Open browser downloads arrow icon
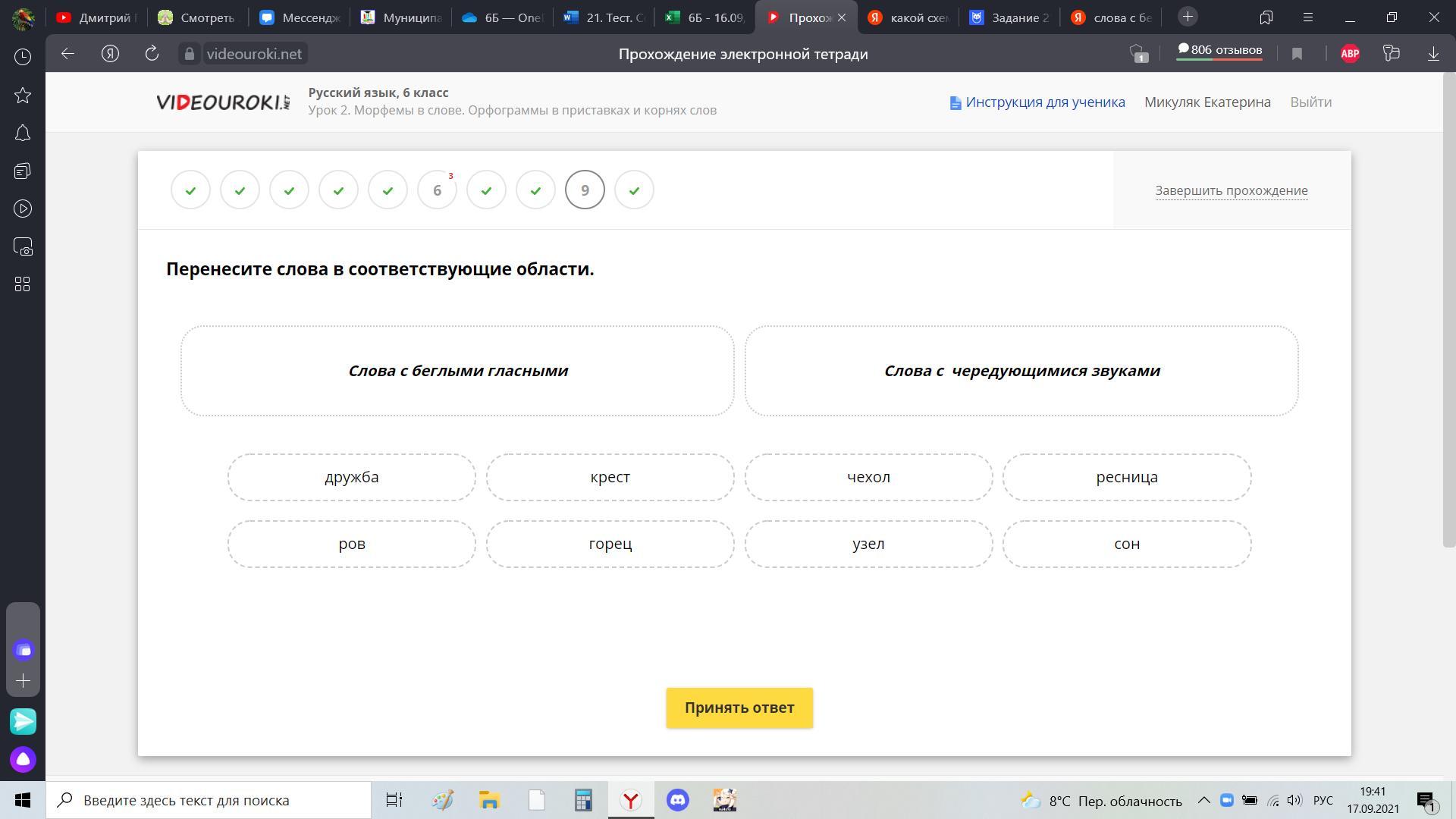Screen dimensions: 1456x819 click(1433, 53)
